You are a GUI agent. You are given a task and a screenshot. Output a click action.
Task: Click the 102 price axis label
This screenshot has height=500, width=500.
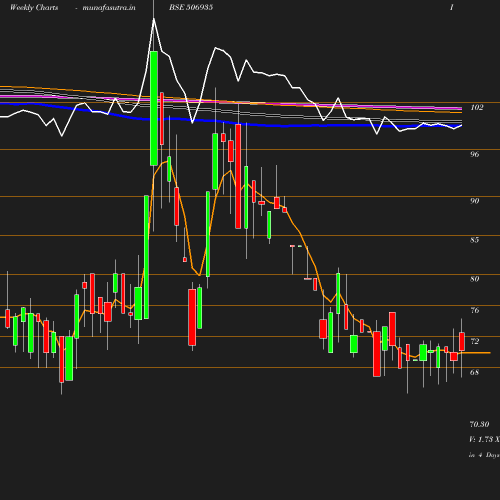[477, 107]
